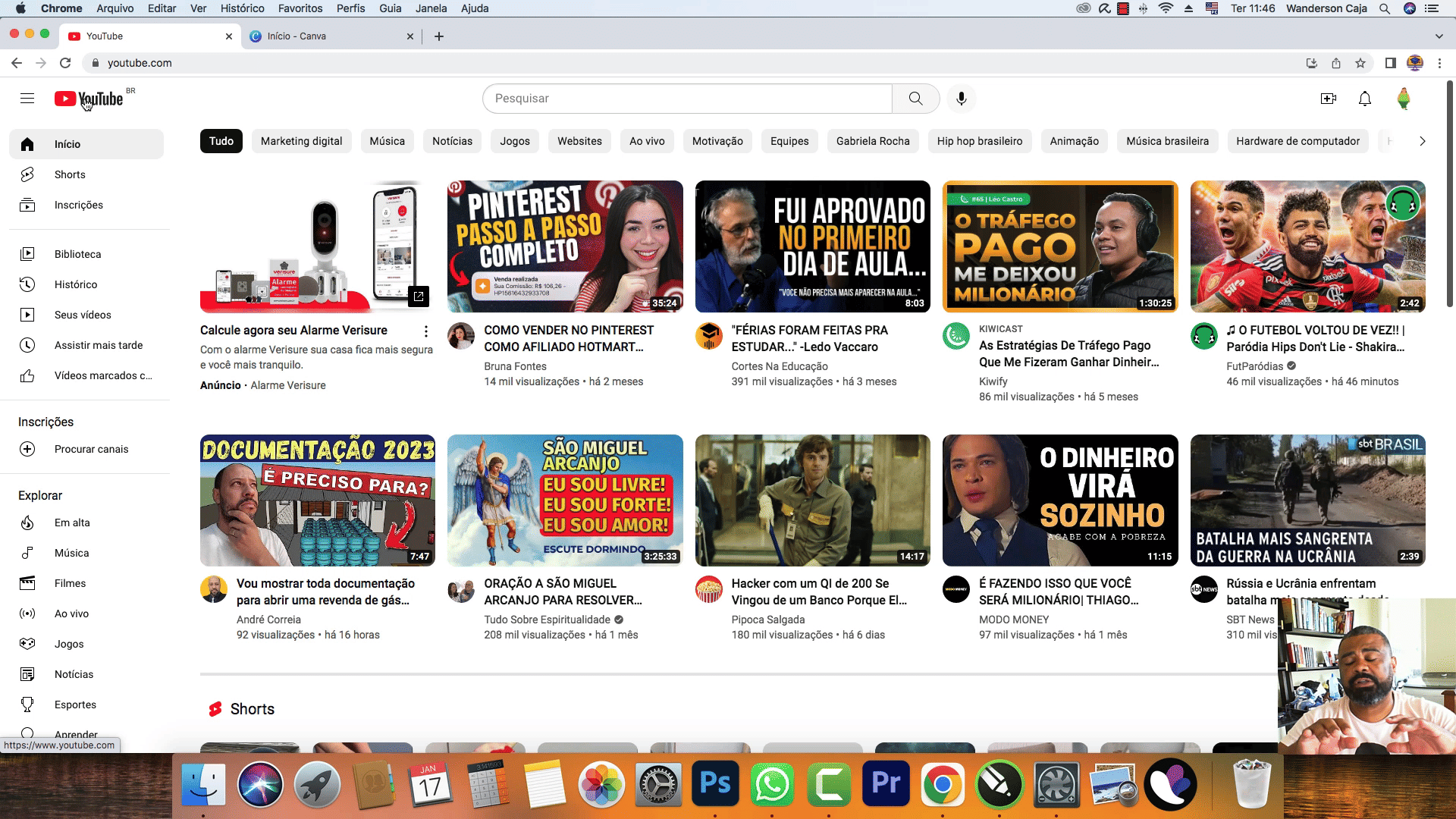
Task: Select the Música filter chip
Action: pyautogui.click(x=387, y=141)
